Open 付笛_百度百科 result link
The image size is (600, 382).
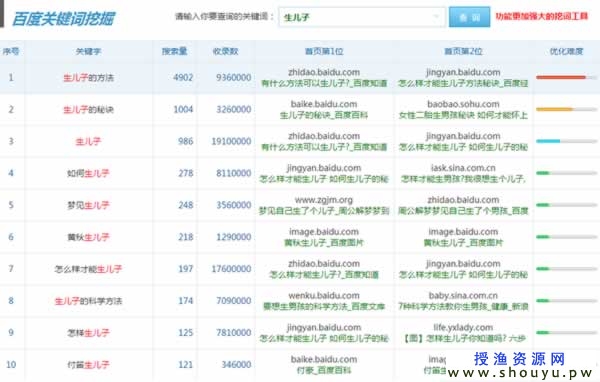pos(324,370)
